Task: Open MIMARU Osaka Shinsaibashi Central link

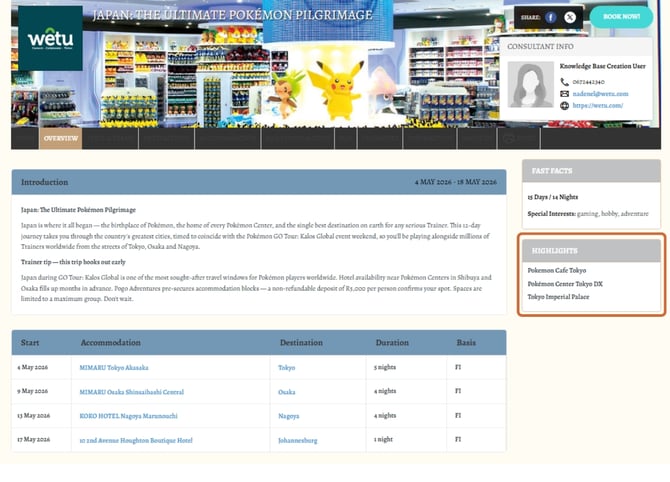Action: click(132, 392)
